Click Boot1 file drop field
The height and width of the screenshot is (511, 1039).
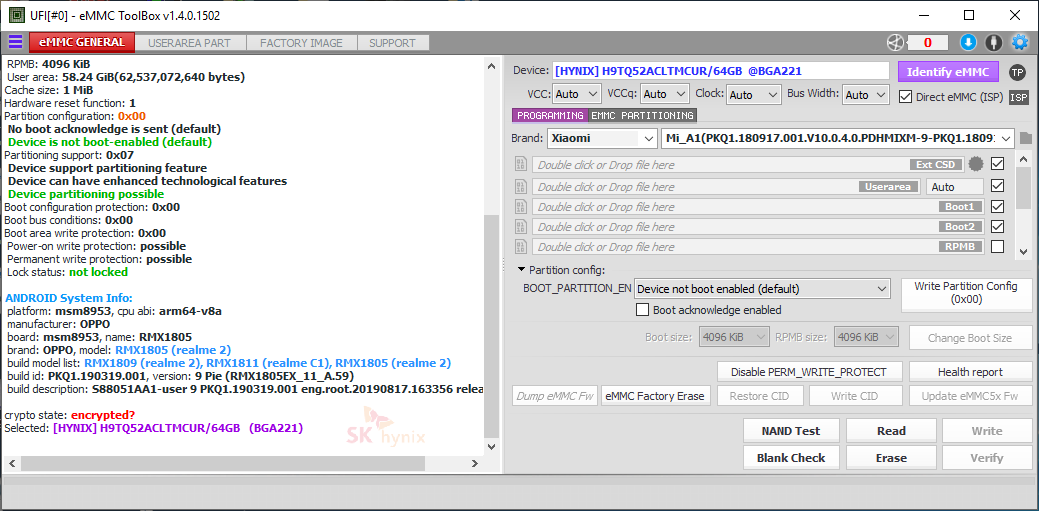[x=757, y=207]
